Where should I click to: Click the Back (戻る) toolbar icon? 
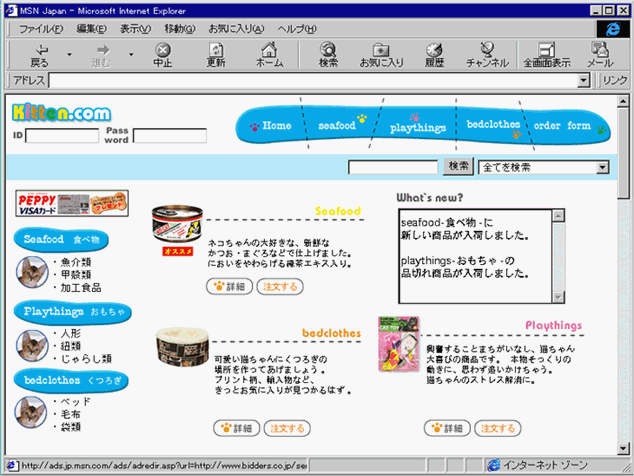point(41,54)
